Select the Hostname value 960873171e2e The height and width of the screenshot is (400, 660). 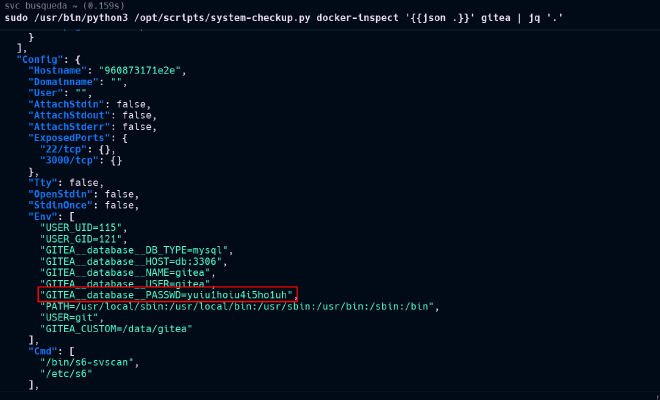pyautogui.click(x=140, y=71)
